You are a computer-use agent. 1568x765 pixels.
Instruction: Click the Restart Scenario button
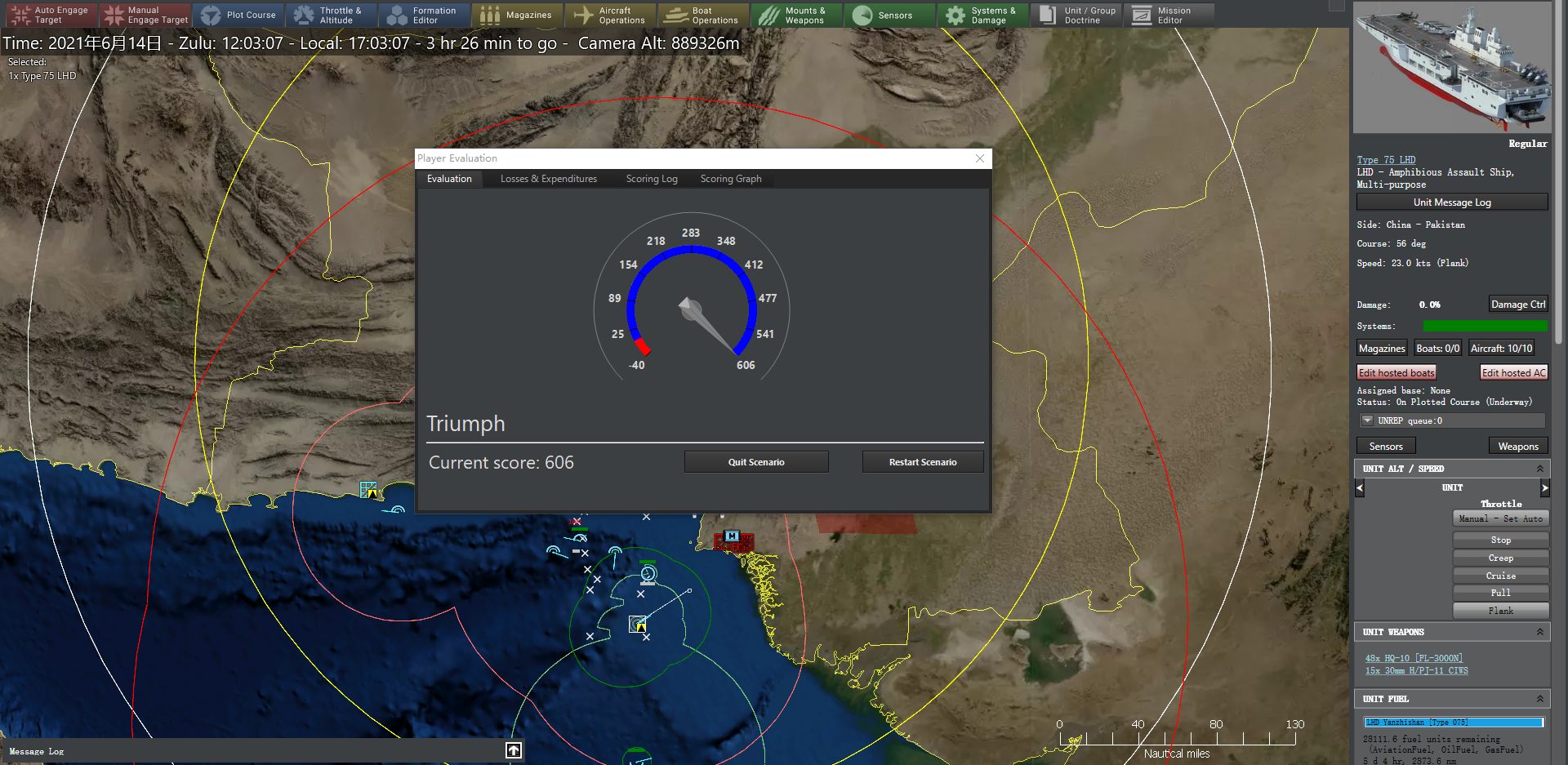coord(923,462)
